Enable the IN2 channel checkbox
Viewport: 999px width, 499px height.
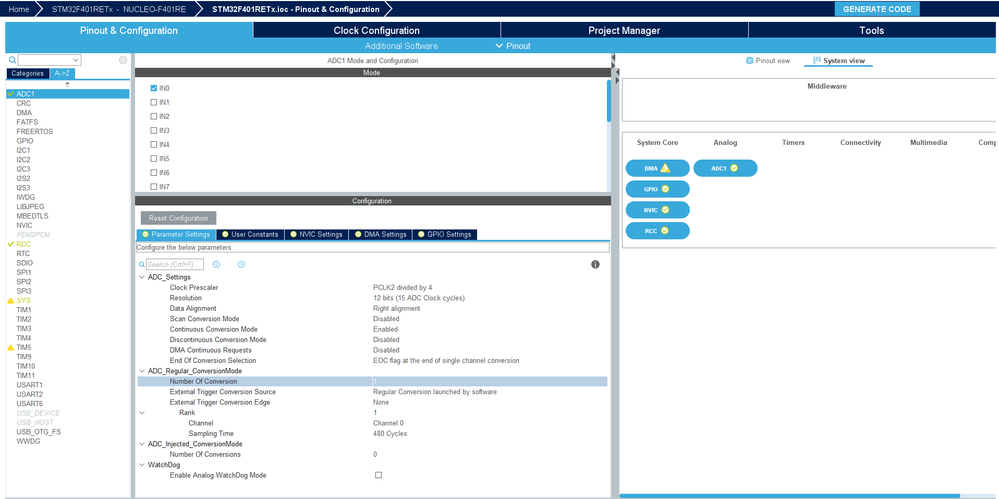click(x=154, y=117)
